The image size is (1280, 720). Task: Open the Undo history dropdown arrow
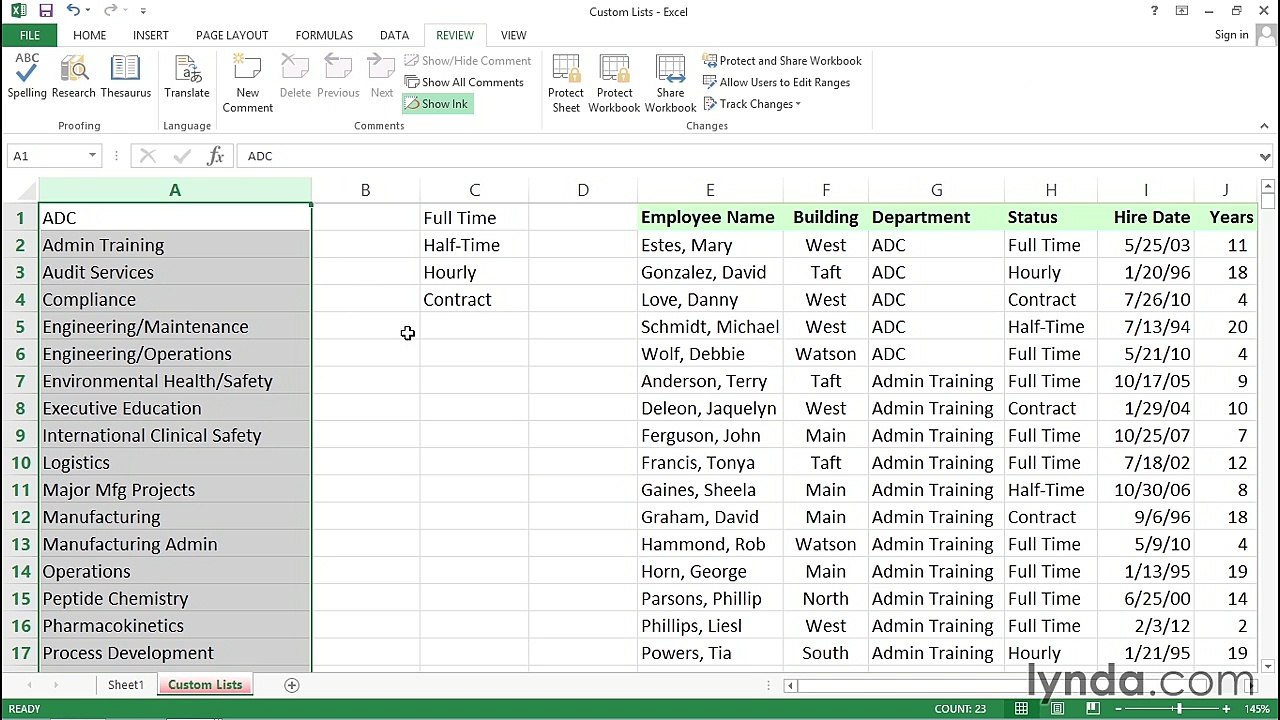(x=89, y=11)
